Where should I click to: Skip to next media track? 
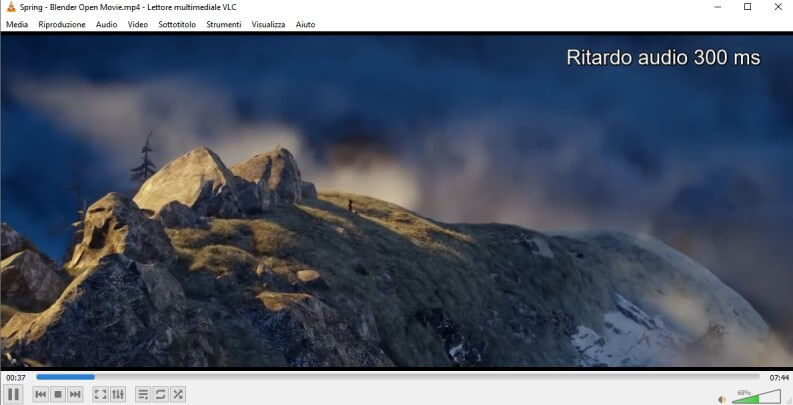point(75,394)
